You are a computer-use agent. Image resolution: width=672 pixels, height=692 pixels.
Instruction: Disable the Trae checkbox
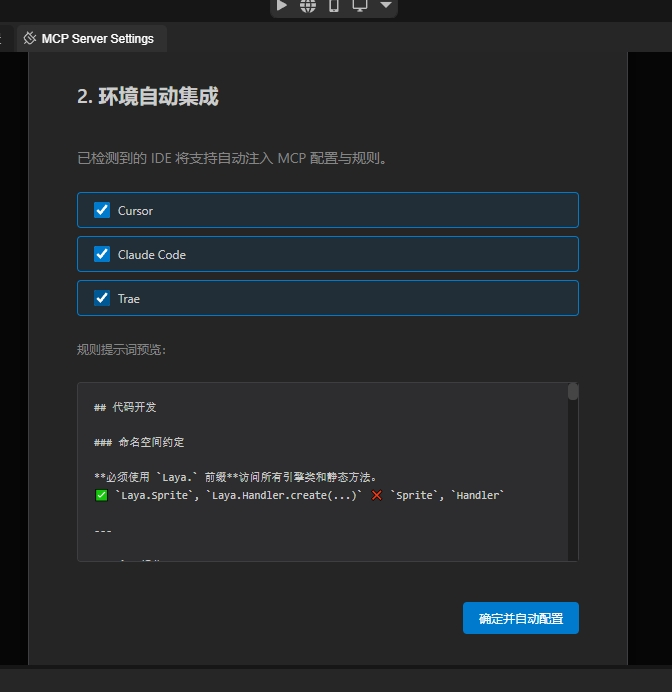coord(102,298)
